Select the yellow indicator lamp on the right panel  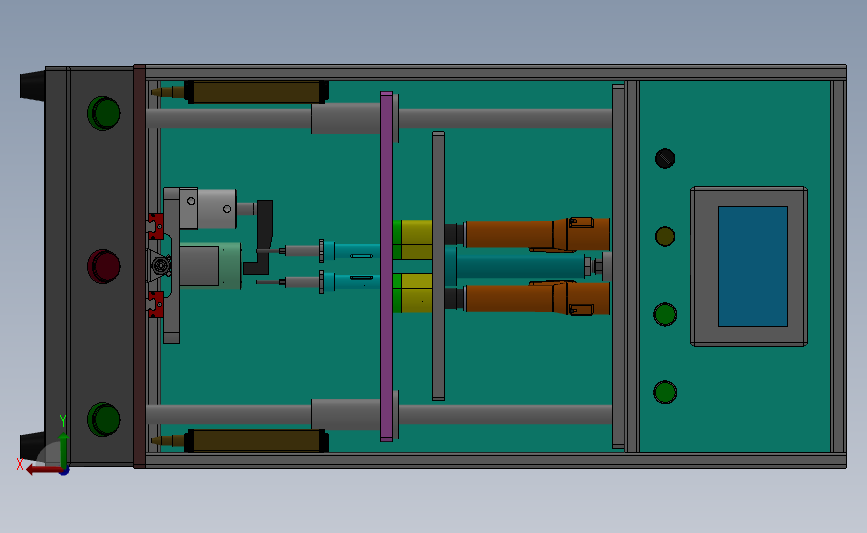point(665,237)
